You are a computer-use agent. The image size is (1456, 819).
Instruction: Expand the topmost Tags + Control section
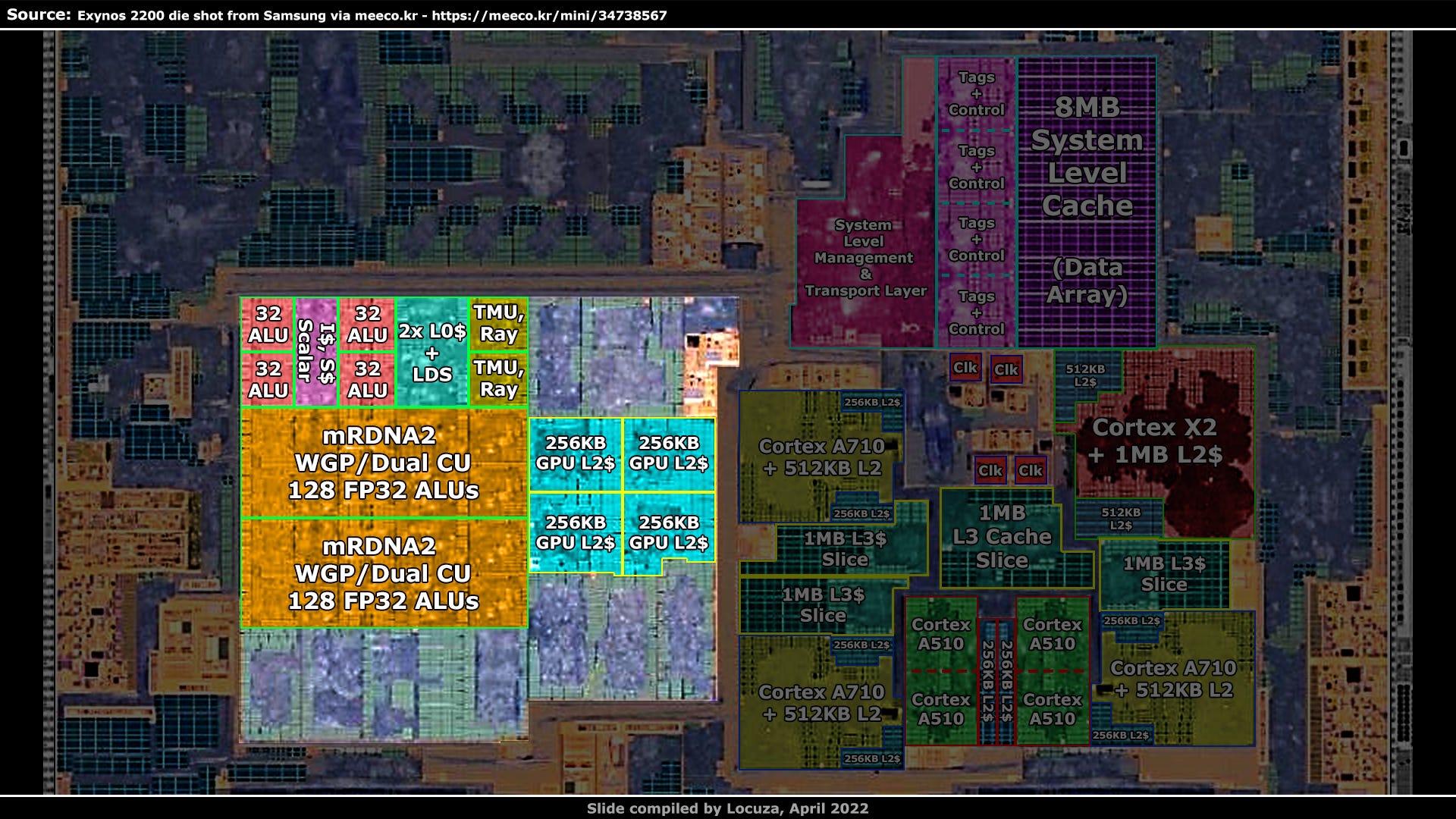pos(977,95)
